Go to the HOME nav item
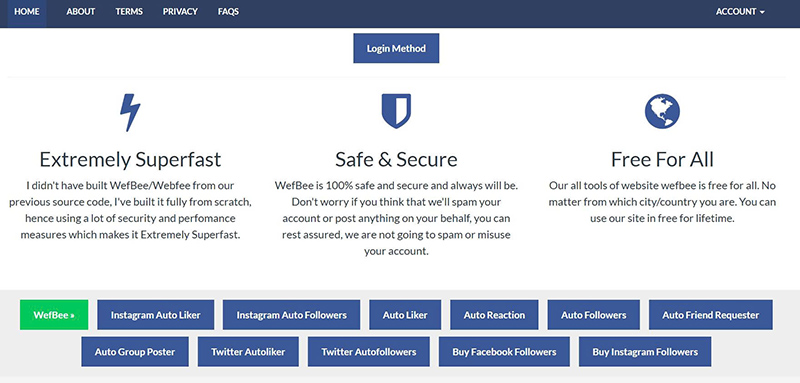800x383 pixels. (x=27, y=12)
